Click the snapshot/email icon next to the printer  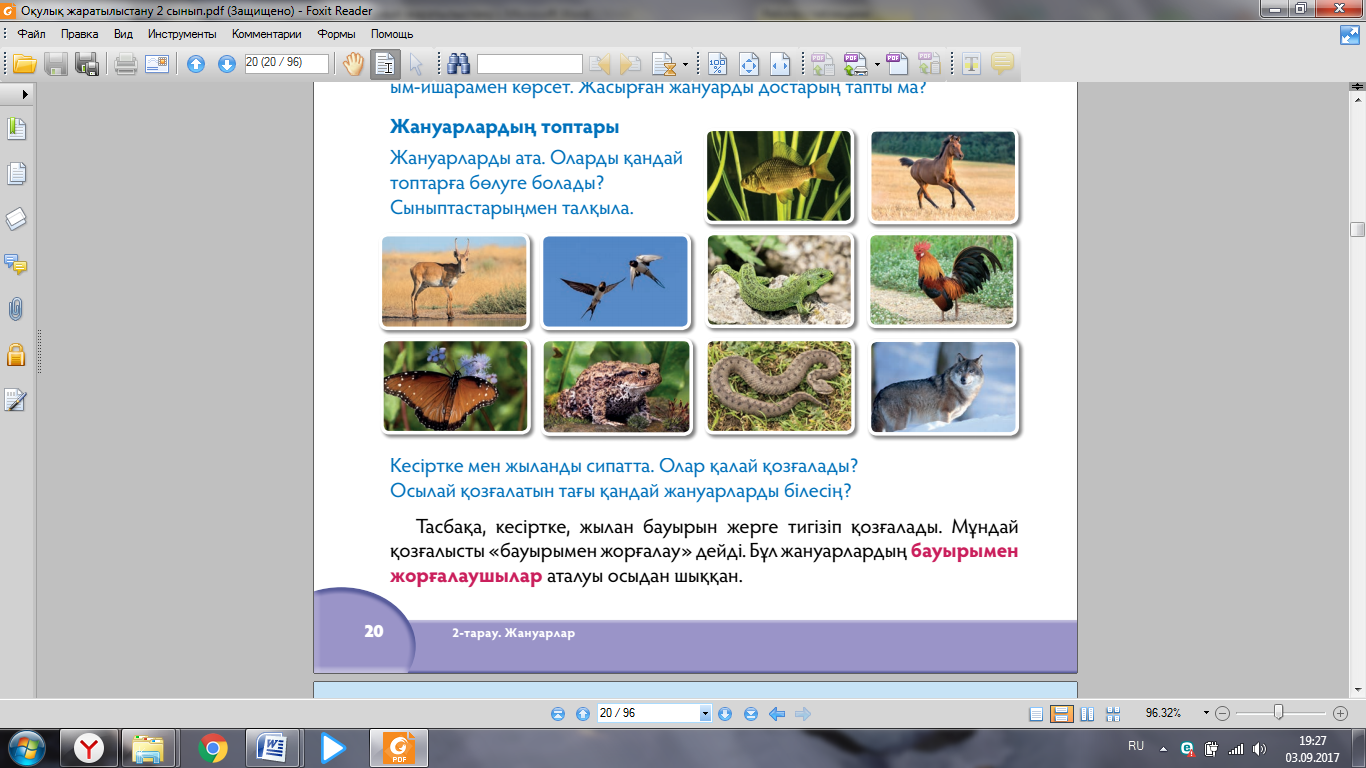[157, 64]
